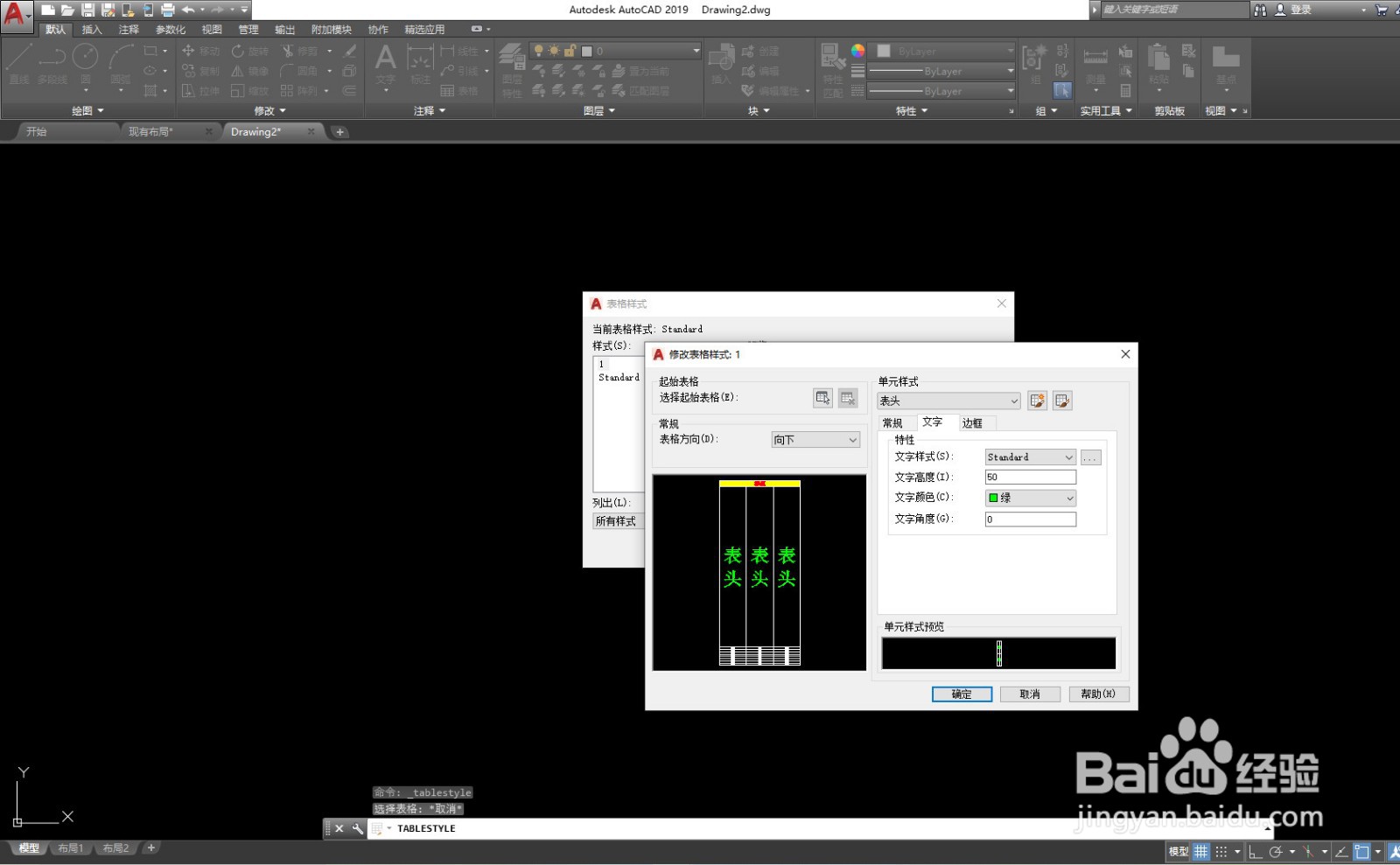
Task: Click the table style preview thumbnail
Action: tap(759, 573)
